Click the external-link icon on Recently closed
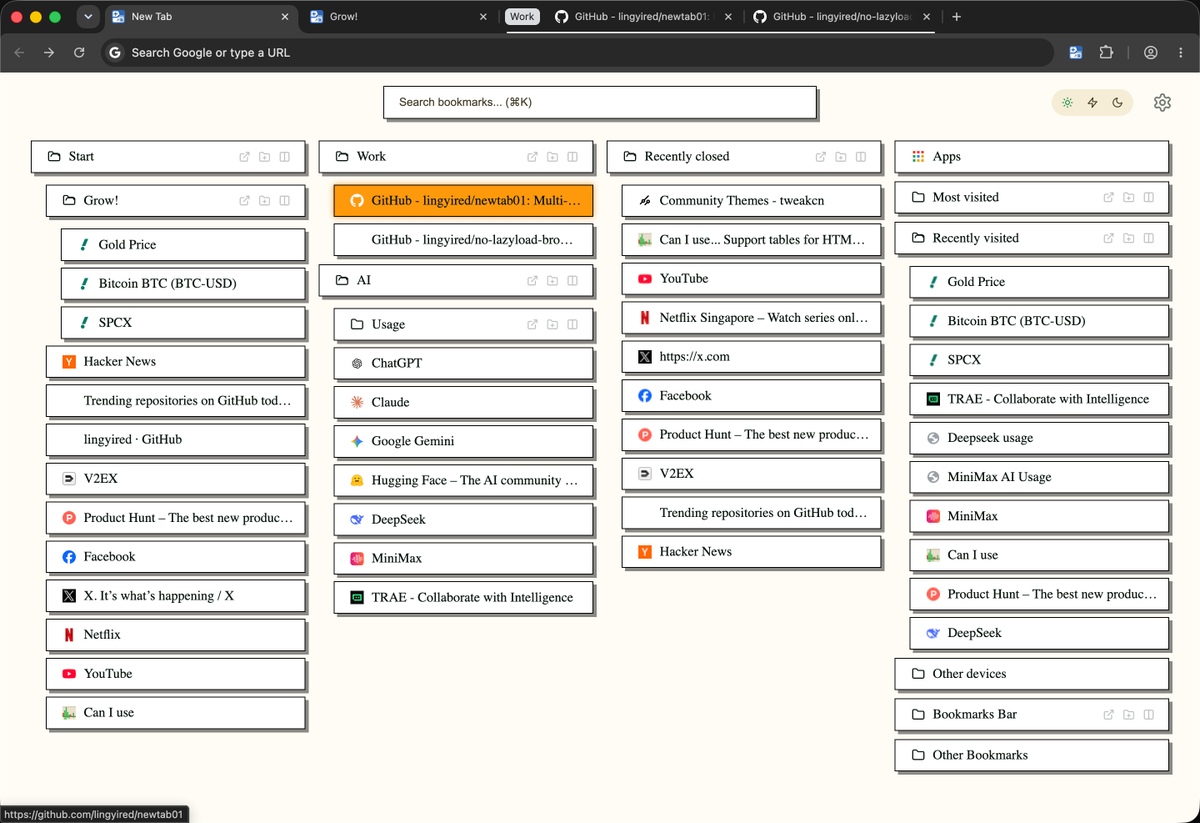This screenshot has height=823, width=1200. tap(821, 157)
